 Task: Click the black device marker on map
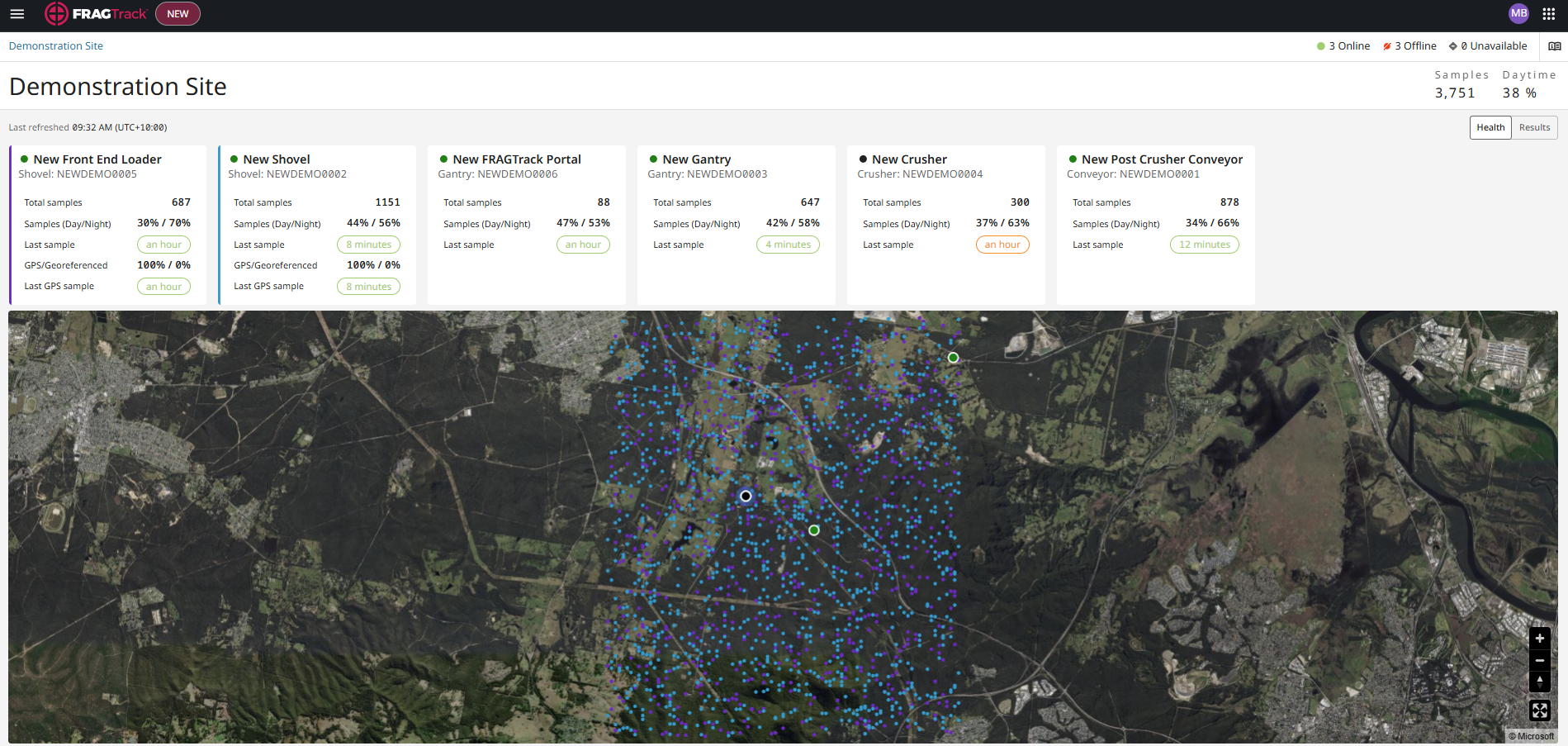pos(746,496)
